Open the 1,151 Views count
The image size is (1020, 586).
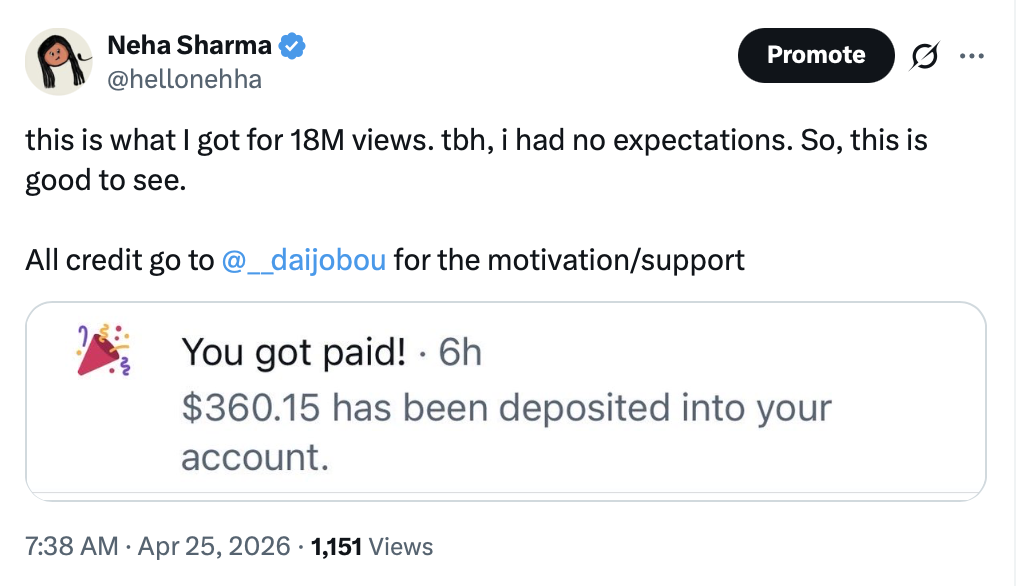(x=372, y=546)
